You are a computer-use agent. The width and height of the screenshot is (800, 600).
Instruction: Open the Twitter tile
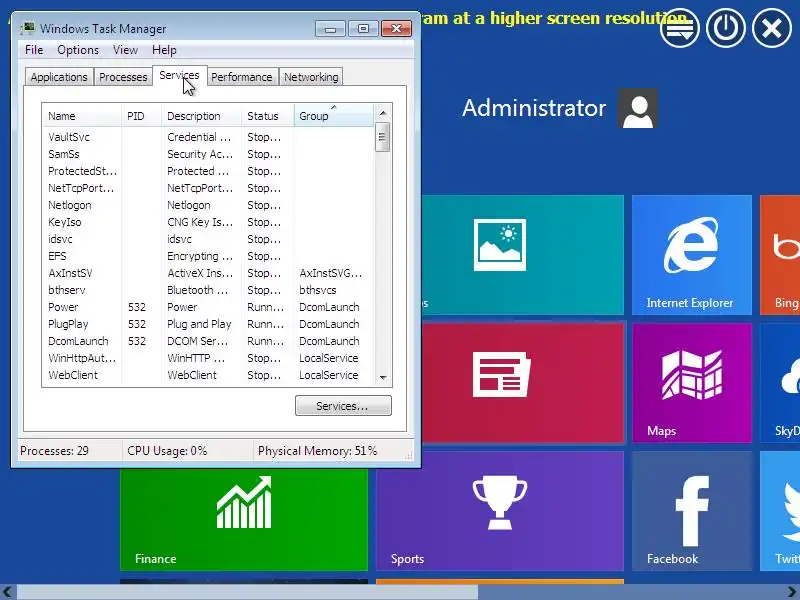click(780, 511)
